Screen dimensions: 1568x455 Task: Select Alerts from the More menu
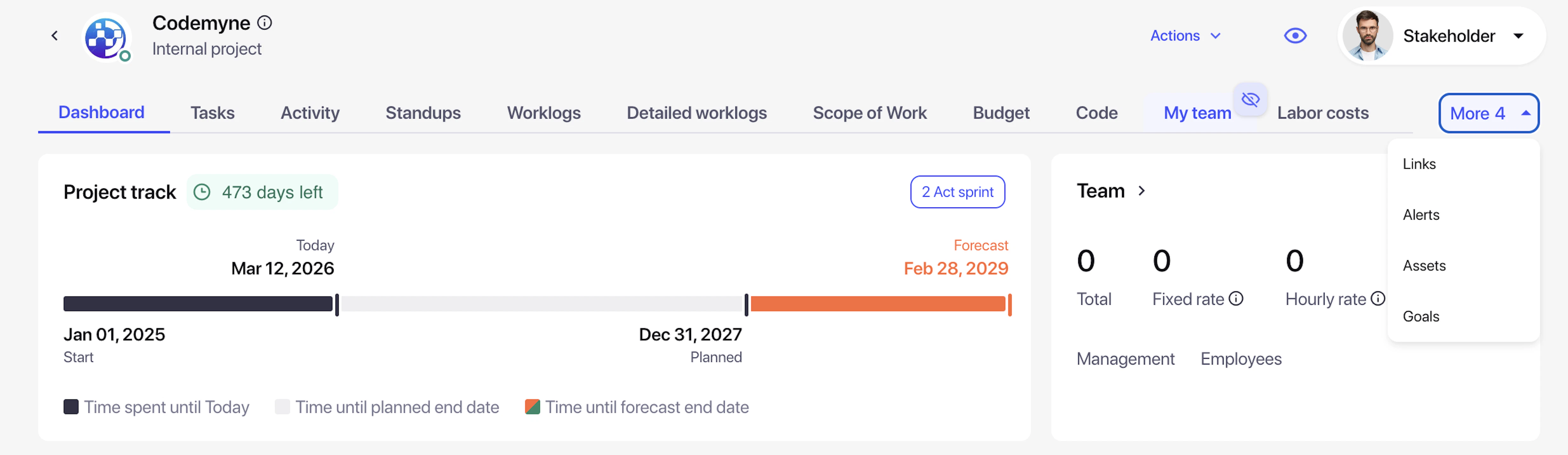coord(1421,215)
